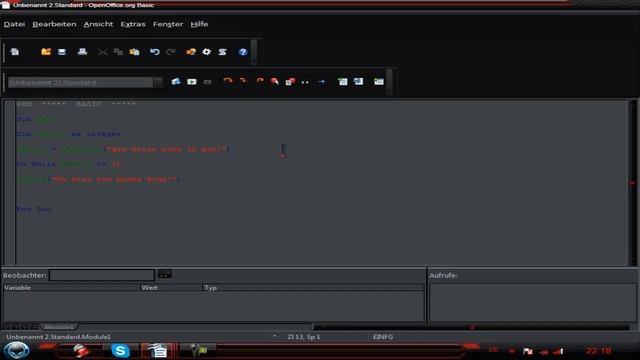Click the Cut scissors icon
This screenshot has width=640, height=360.
pyautogui.click(x=103, y=52)
